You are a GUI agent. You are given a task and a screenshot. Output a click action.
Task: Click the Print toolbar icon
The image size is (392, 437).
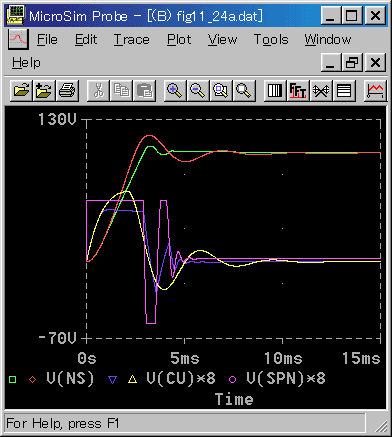(x=67, y=90)
